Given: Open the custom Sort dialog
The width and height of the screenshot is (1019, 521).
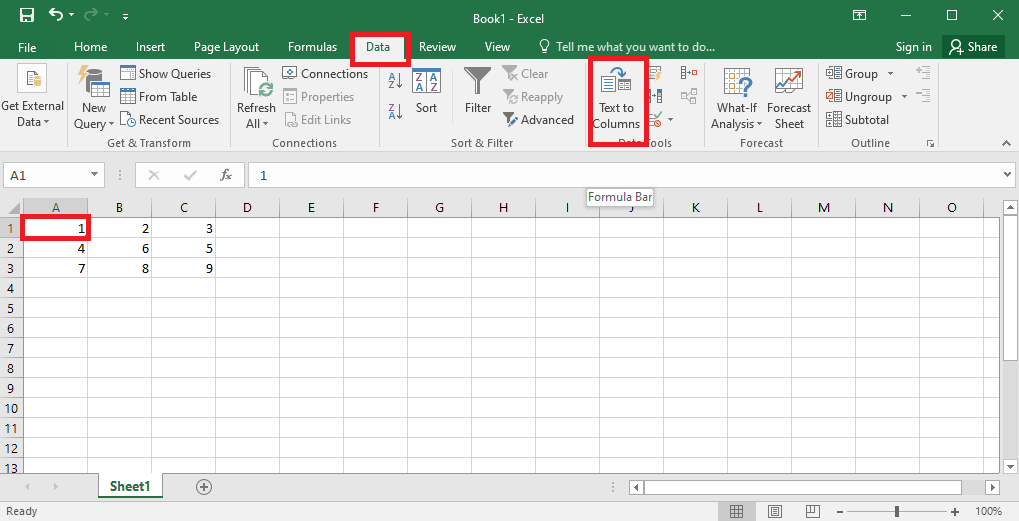Looking at the screenshot, I should click(x=426, y=91).
